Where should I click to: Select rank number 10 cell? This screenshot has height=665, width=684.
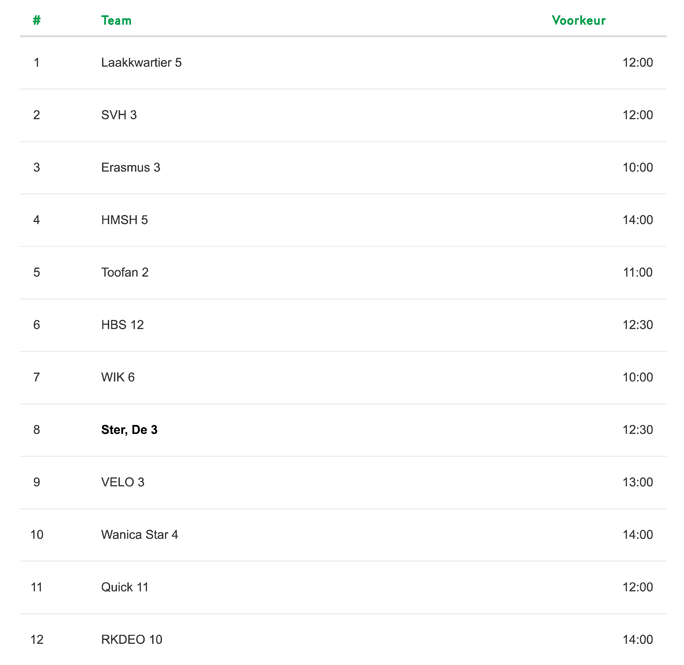click(37, 535)
